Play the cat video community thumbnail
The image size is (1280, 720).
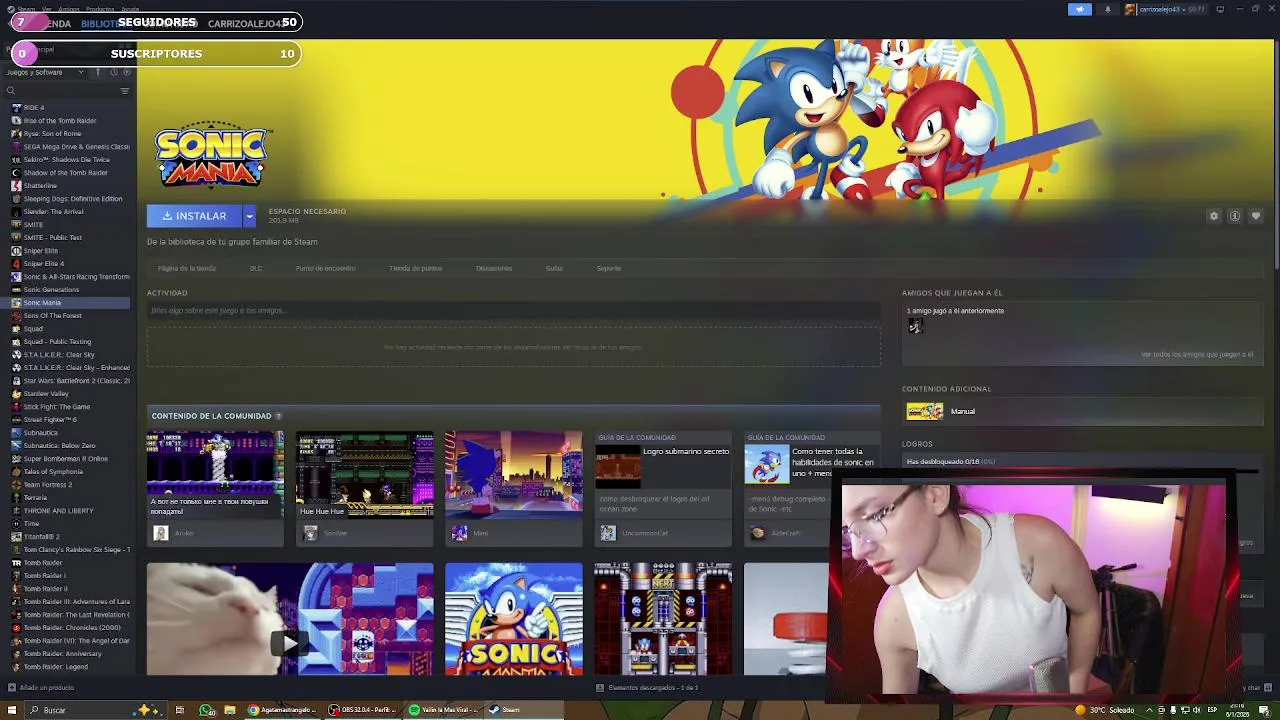click(290, 619)
